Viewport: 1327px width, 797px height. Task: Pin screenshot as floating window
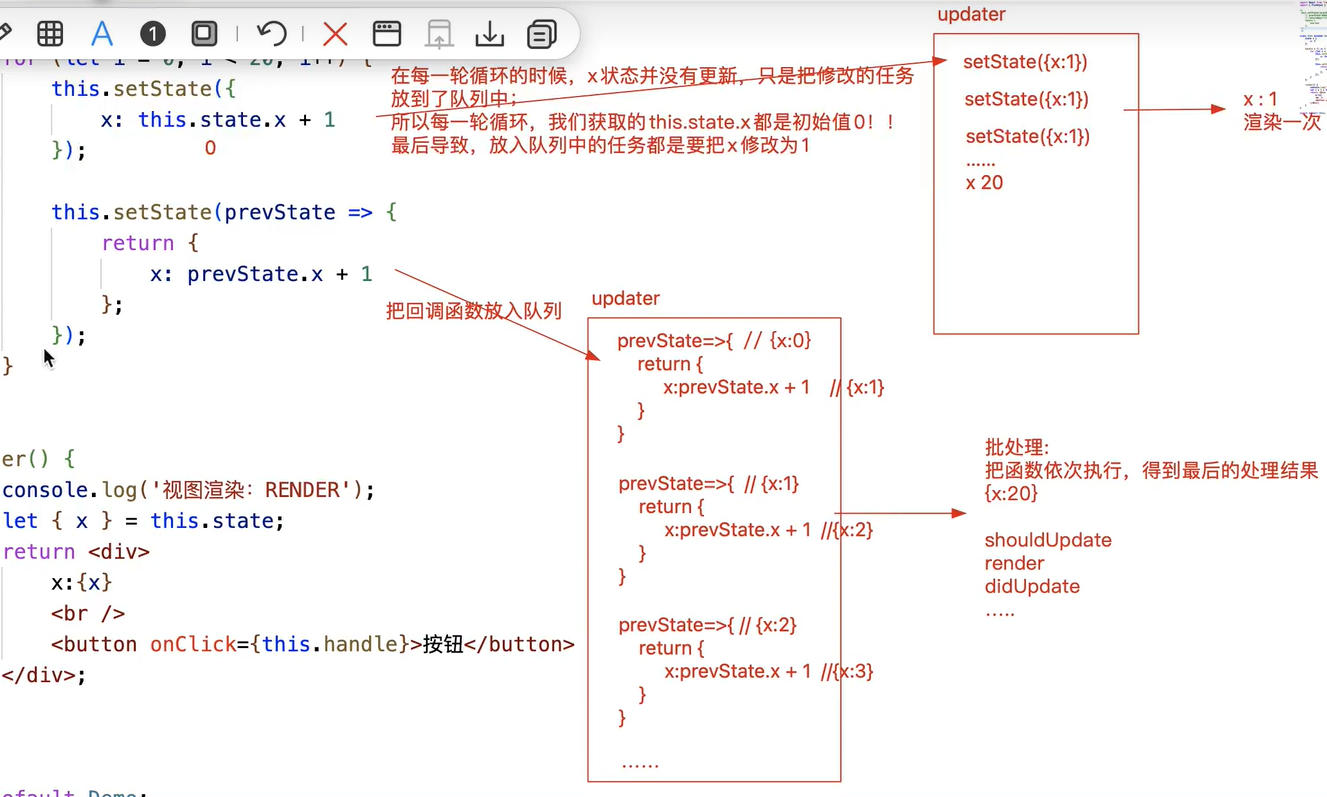(387, 34)
